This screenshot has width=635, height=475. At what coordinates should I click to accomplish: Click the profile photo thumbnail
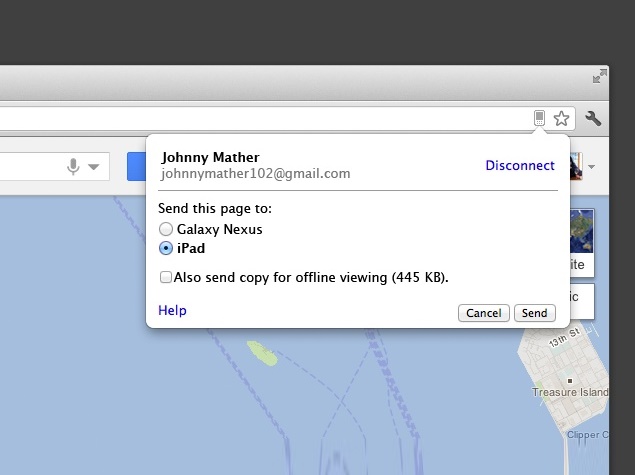pyautogui.click(x=576, y=166)
